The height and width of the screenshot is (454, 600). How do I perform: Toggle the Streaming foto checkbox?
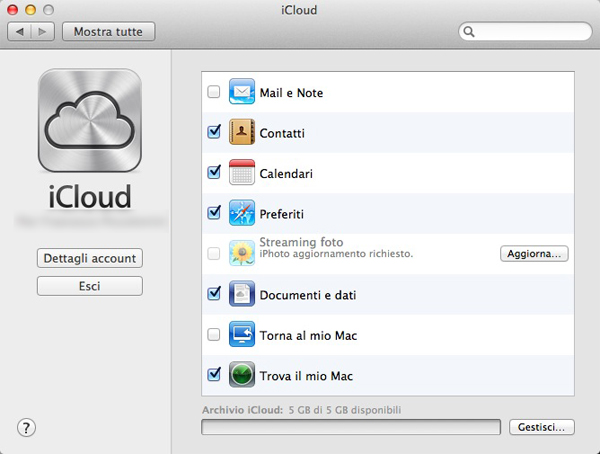(x=214, y=253)
